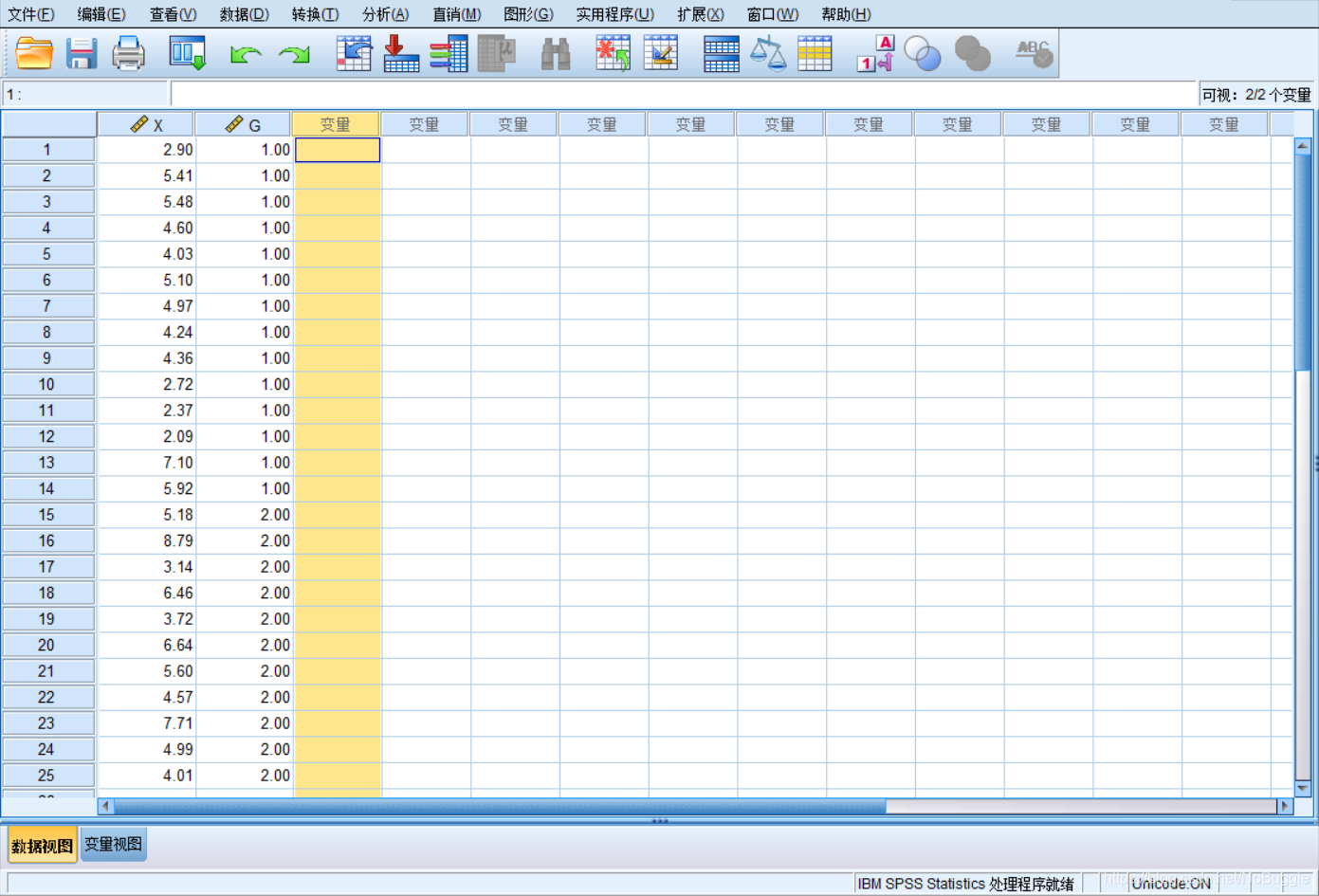Open the 转换(T) menu
Viewport: 1319px width, 896px height.
pyautogui.click(x=316, y=14)
